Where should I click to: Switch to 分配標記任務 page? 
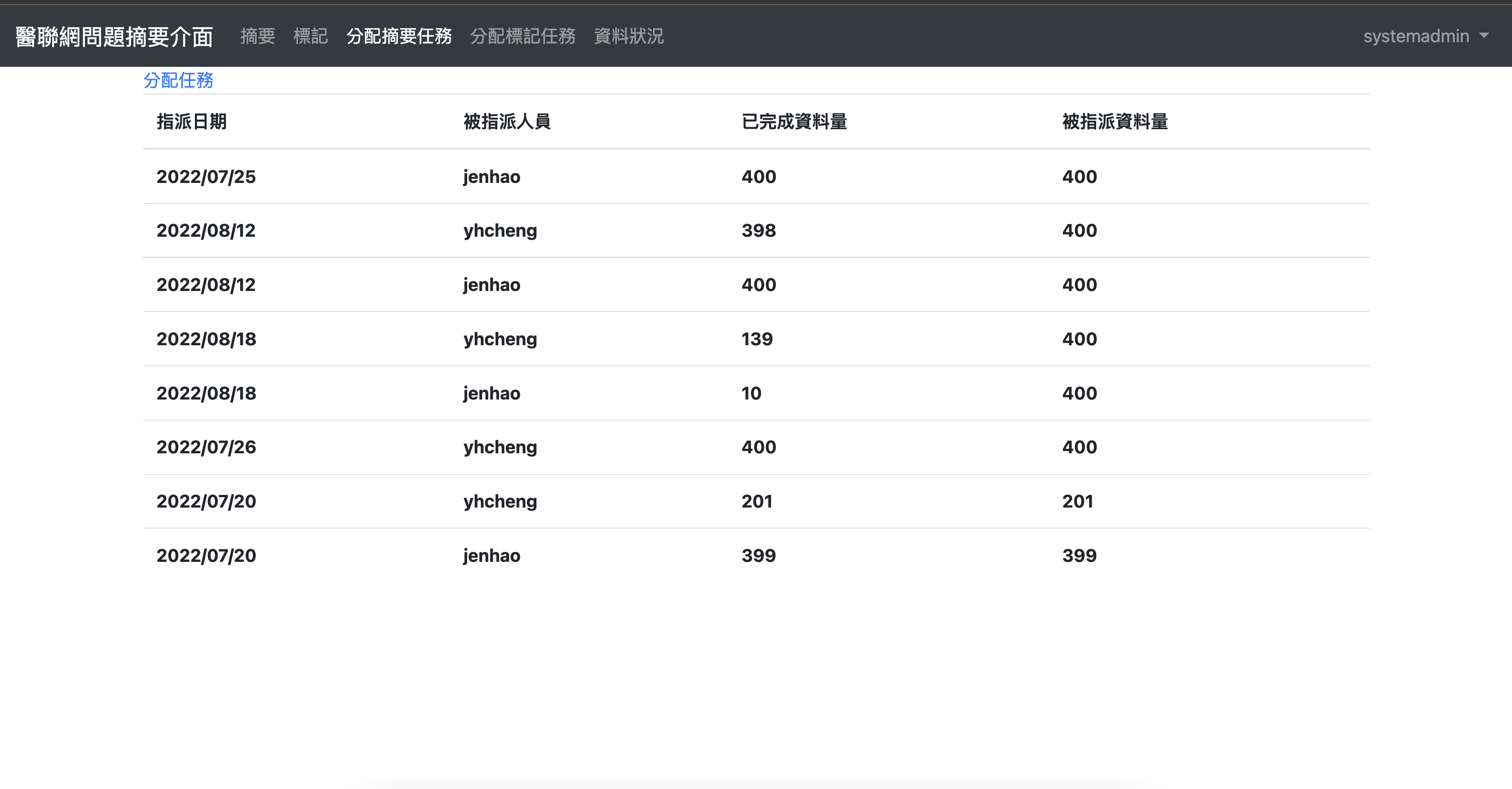(x=522, y=36)
